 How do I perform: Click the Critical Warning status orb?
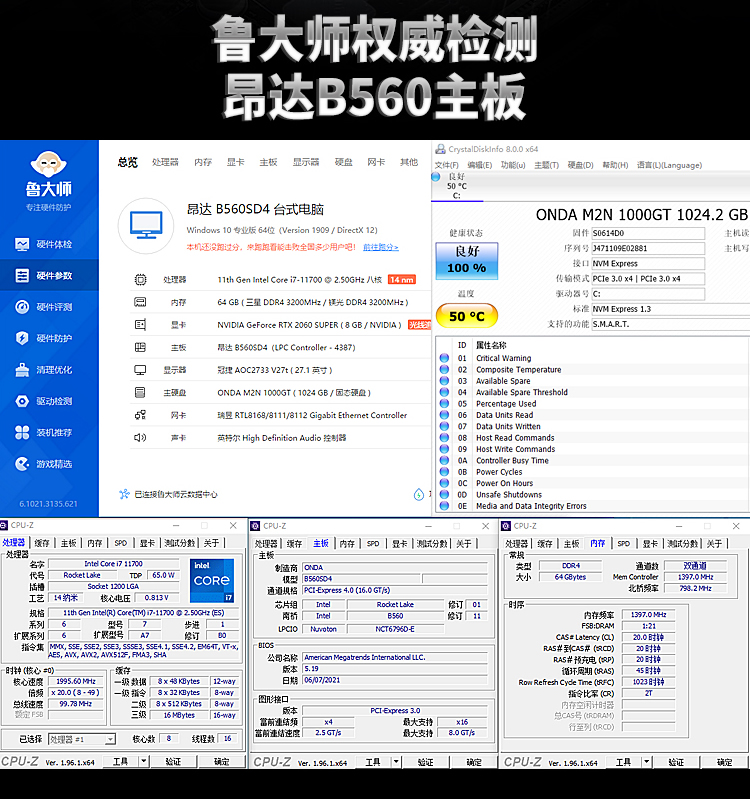[444, 358]
